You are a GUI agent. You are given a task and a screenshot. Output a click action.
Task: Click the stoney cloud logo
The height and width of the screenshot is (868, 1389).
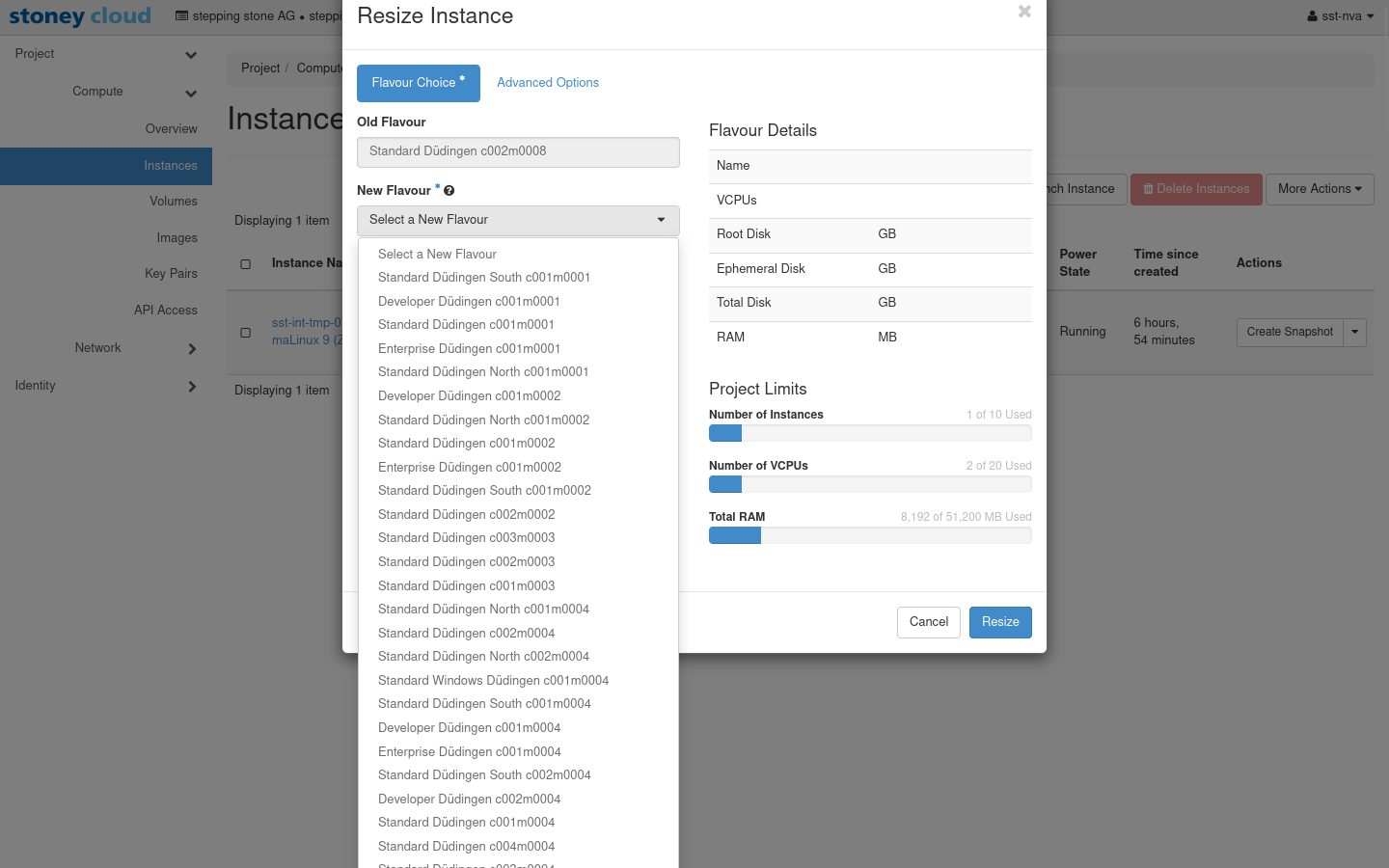[x=80, y=16]
